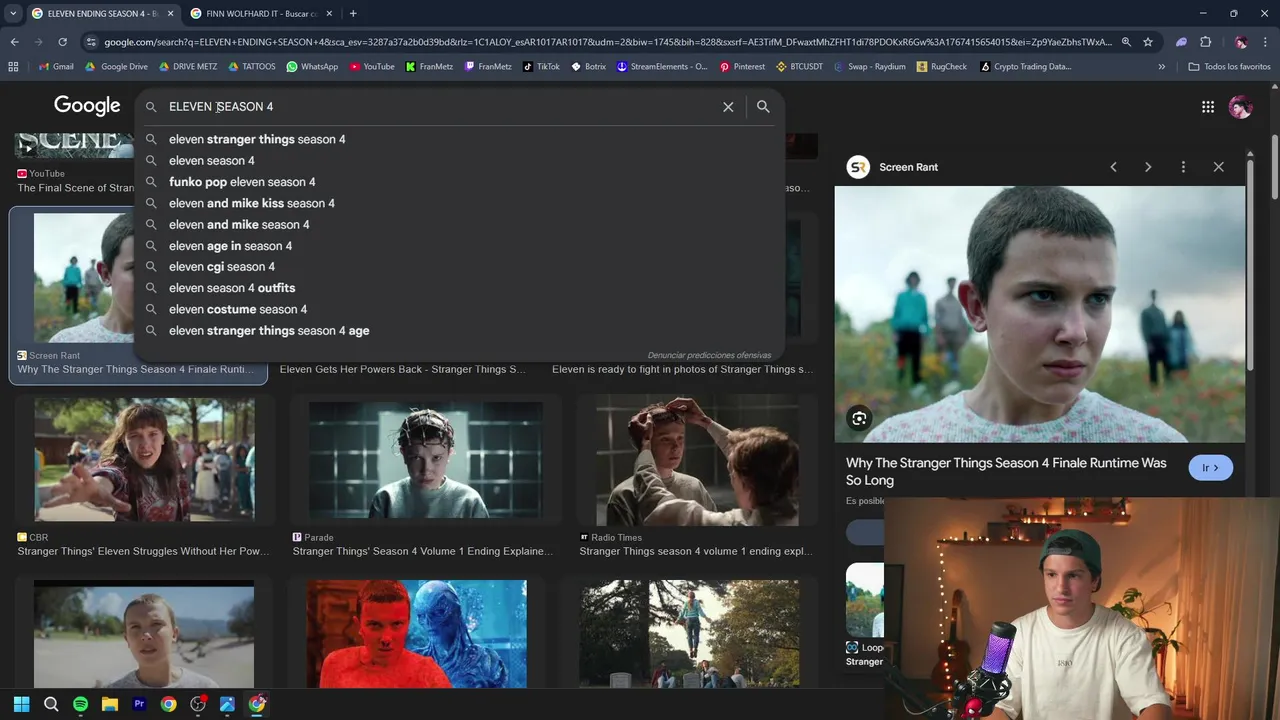This screenshot has height=720, width=1280.
Task: Open the Why The Stranger Things Finale title link
Action: (1006, 471)
